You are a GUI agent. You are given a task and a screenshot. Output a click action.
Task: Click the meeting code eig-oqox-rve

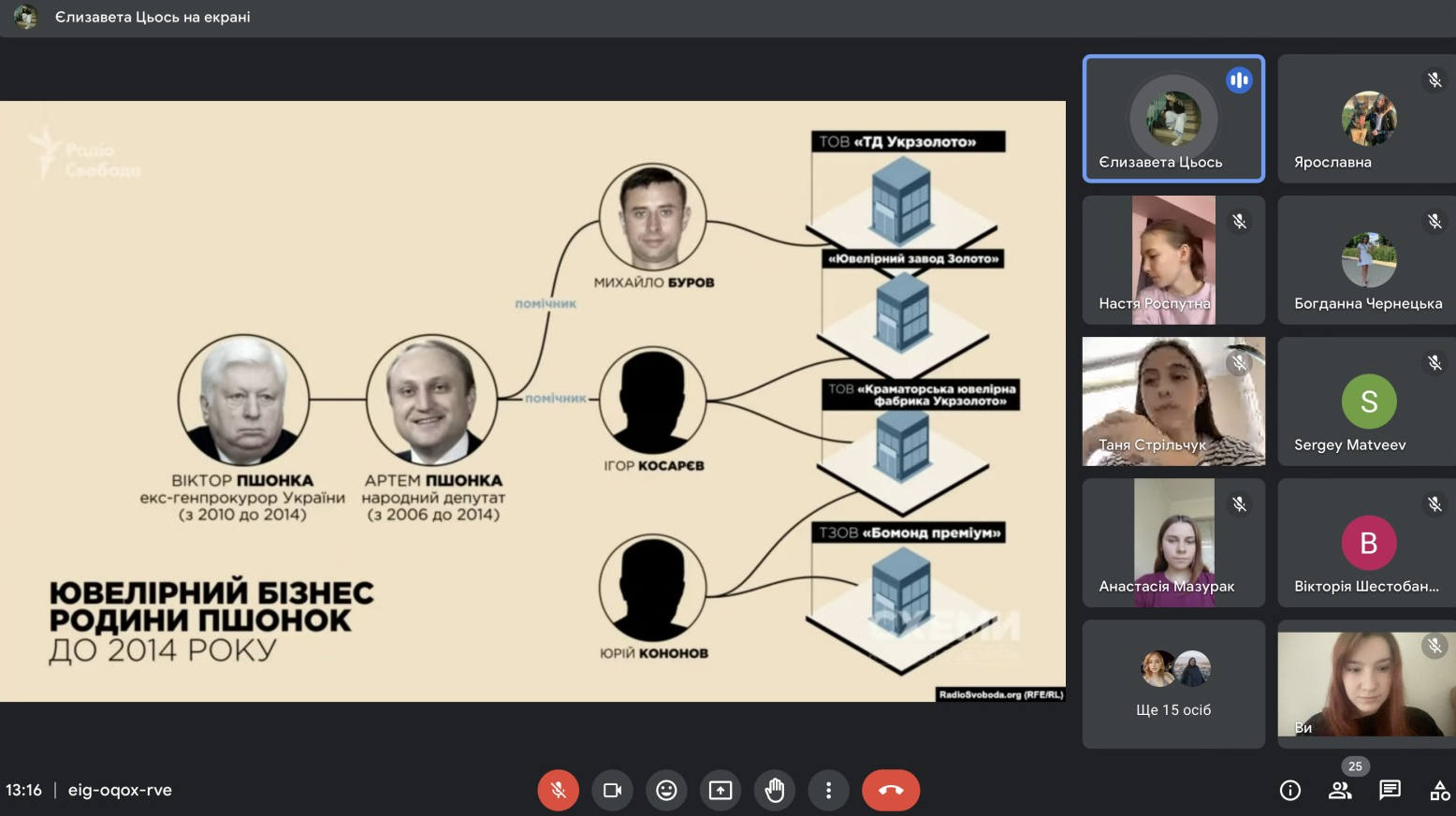120,790
